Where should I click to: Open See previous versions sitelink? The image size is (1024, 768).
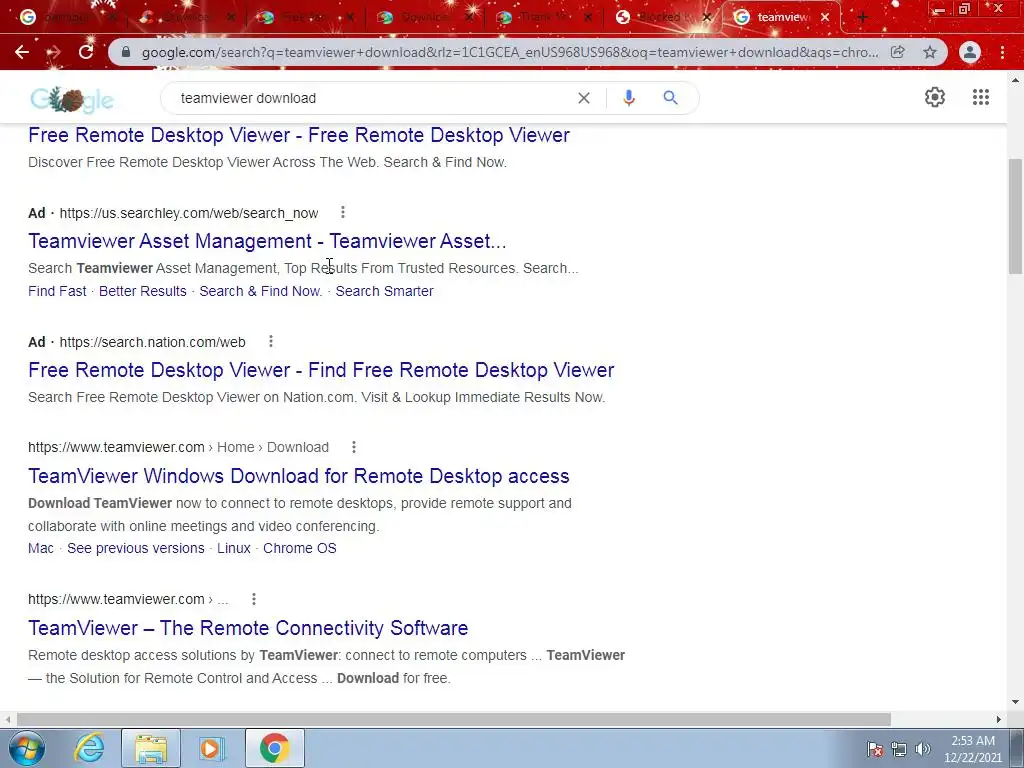pos(136,548)
